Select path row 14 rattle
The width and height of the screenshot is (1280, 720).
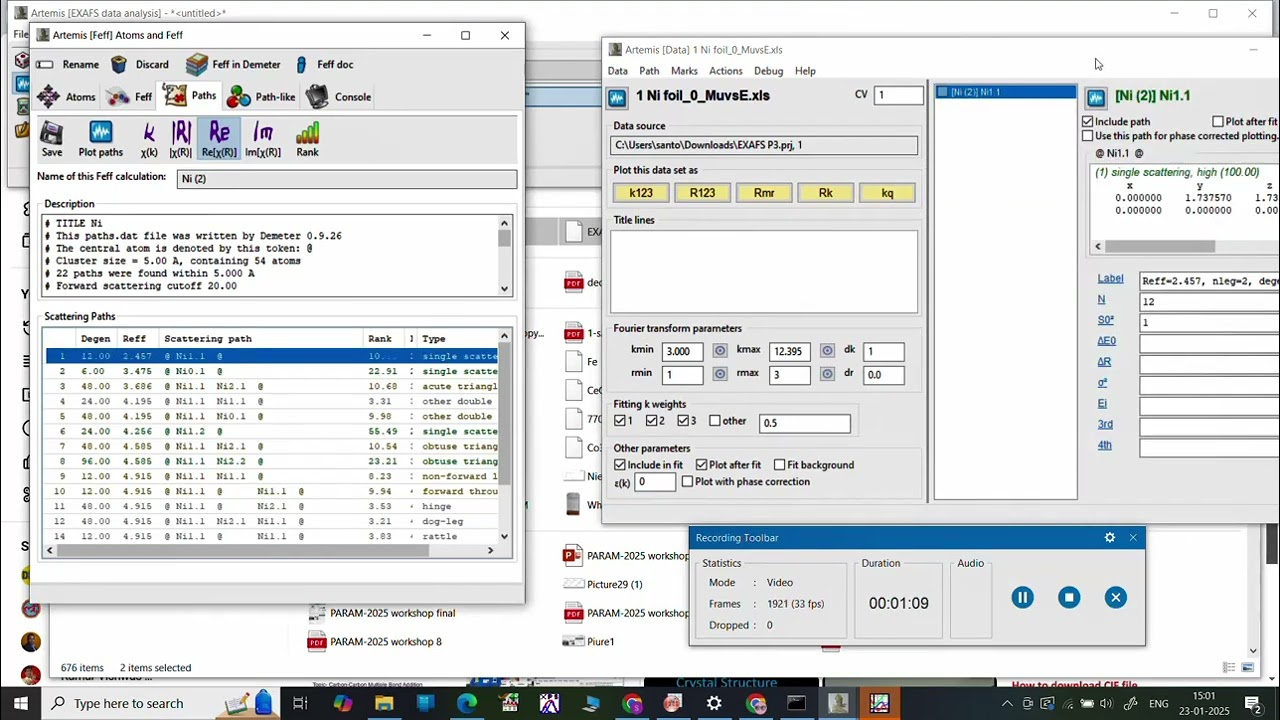[271, 536]
